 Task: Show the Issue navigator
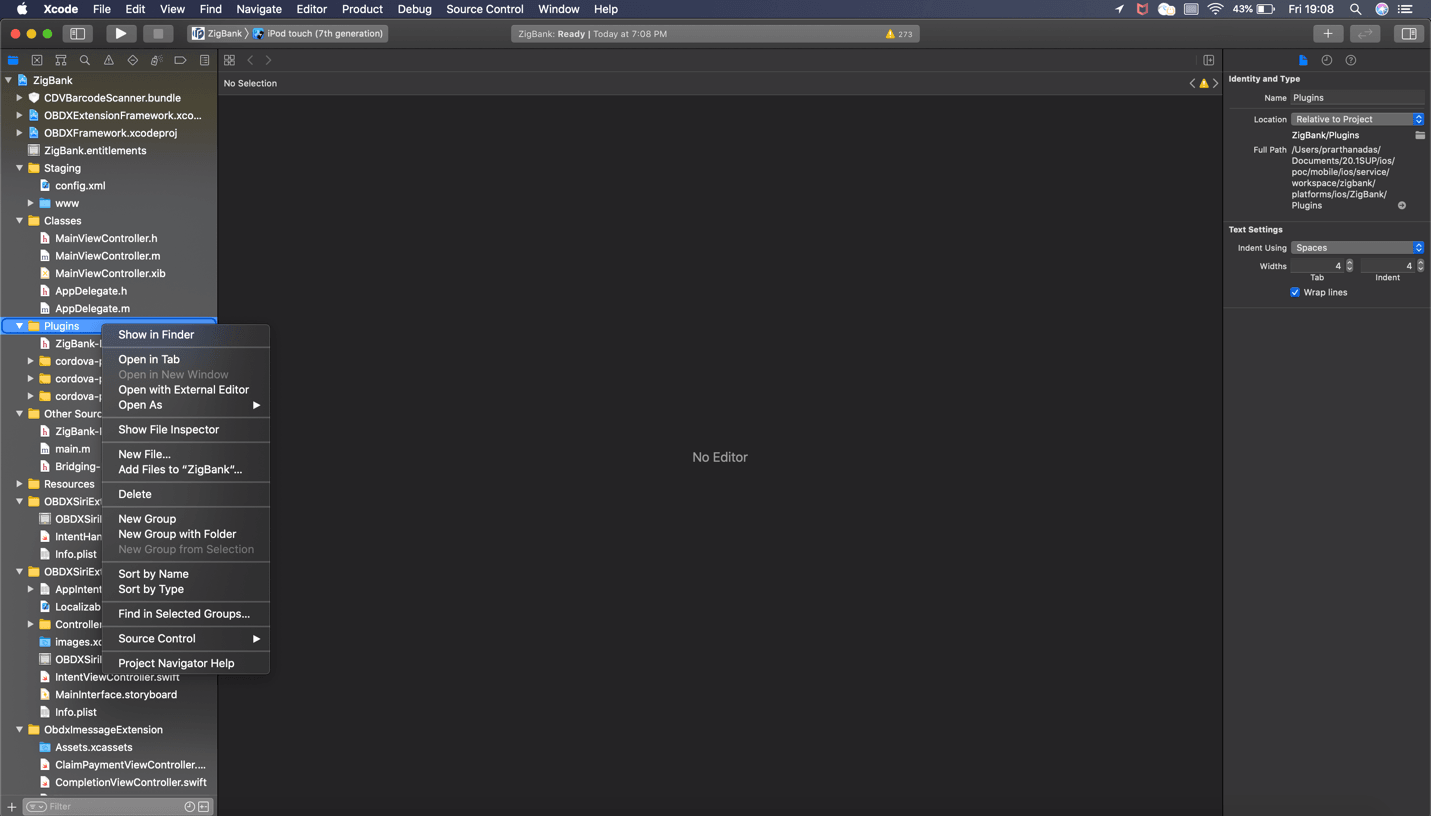(x=109, y=60)
